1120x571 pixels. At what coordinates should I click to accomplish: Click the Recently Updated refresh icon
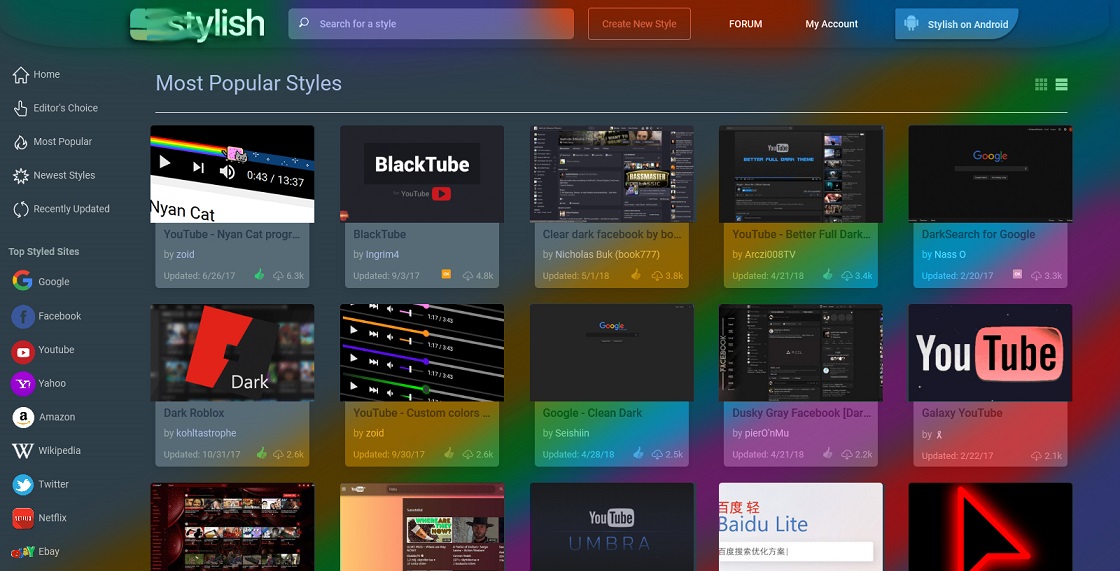21,209
